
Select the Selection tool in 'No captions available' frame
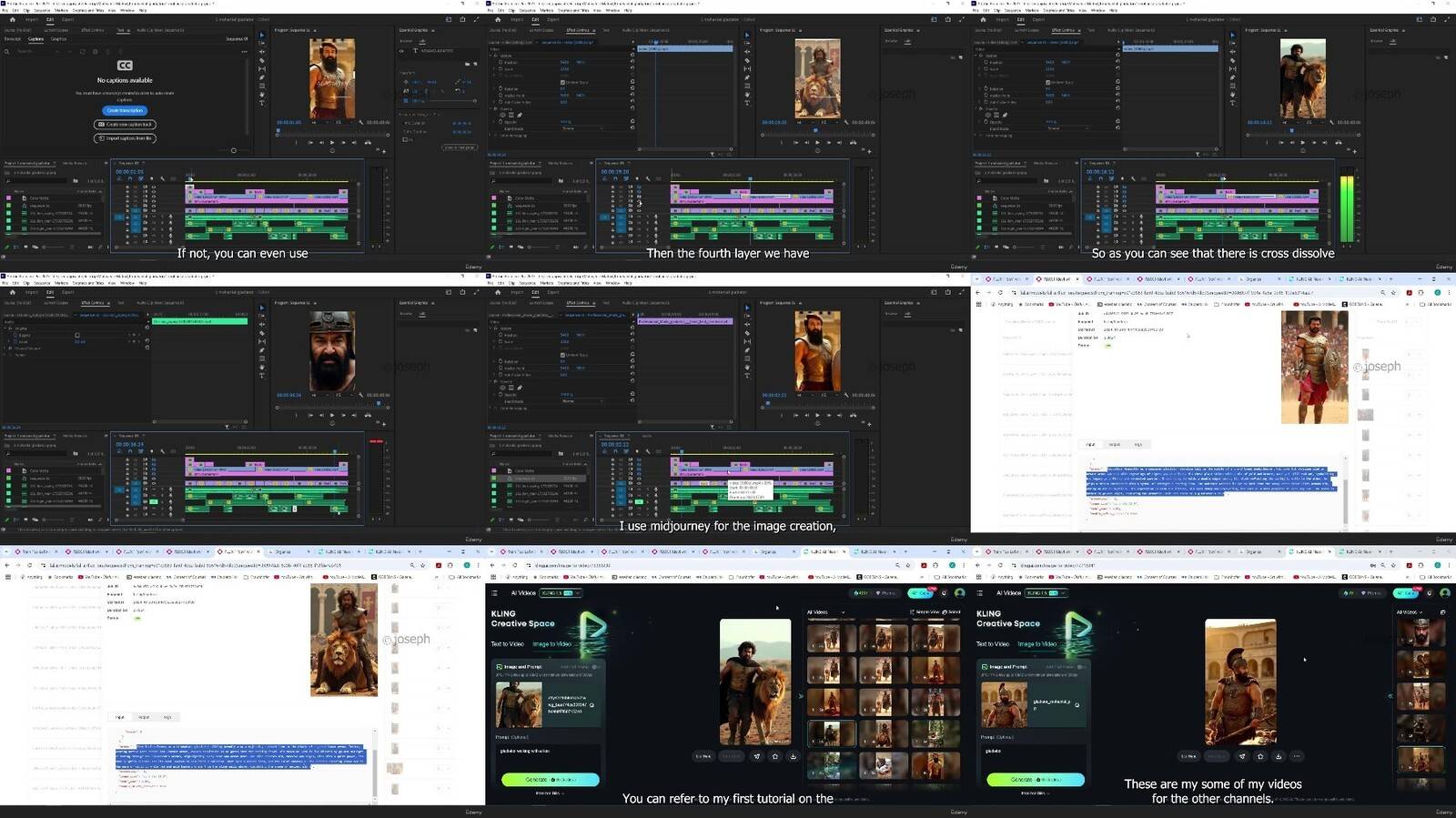coord(262,35)
